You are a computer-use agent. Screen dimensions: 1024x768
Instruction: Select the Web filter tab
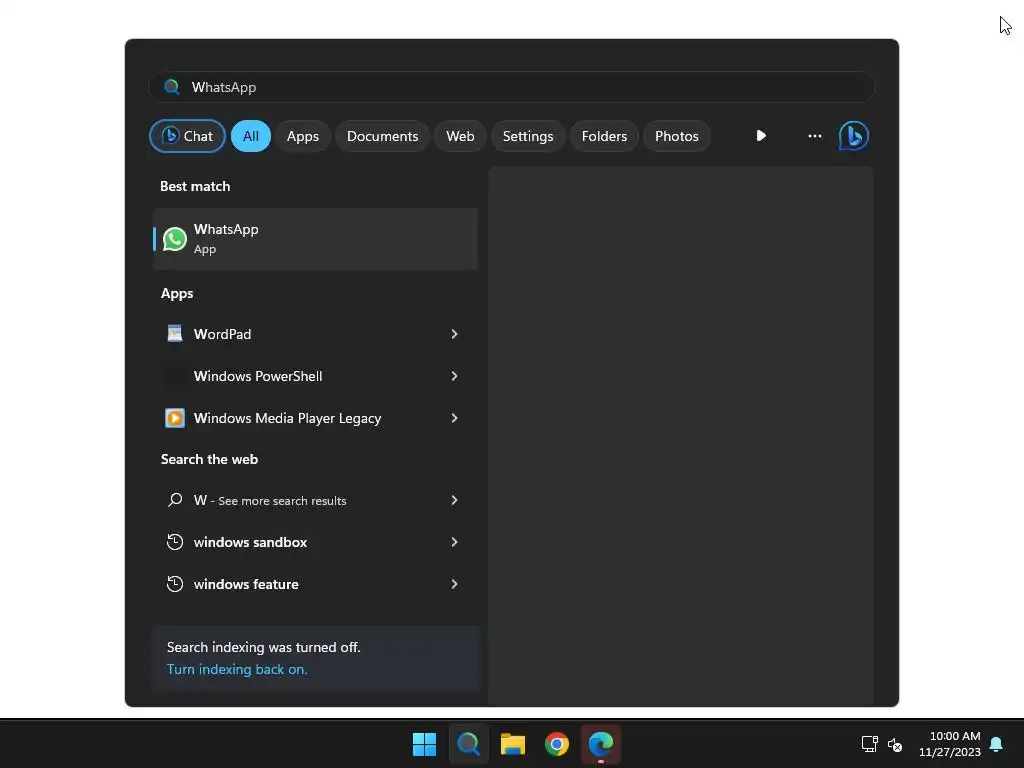[x=460, y=136]
